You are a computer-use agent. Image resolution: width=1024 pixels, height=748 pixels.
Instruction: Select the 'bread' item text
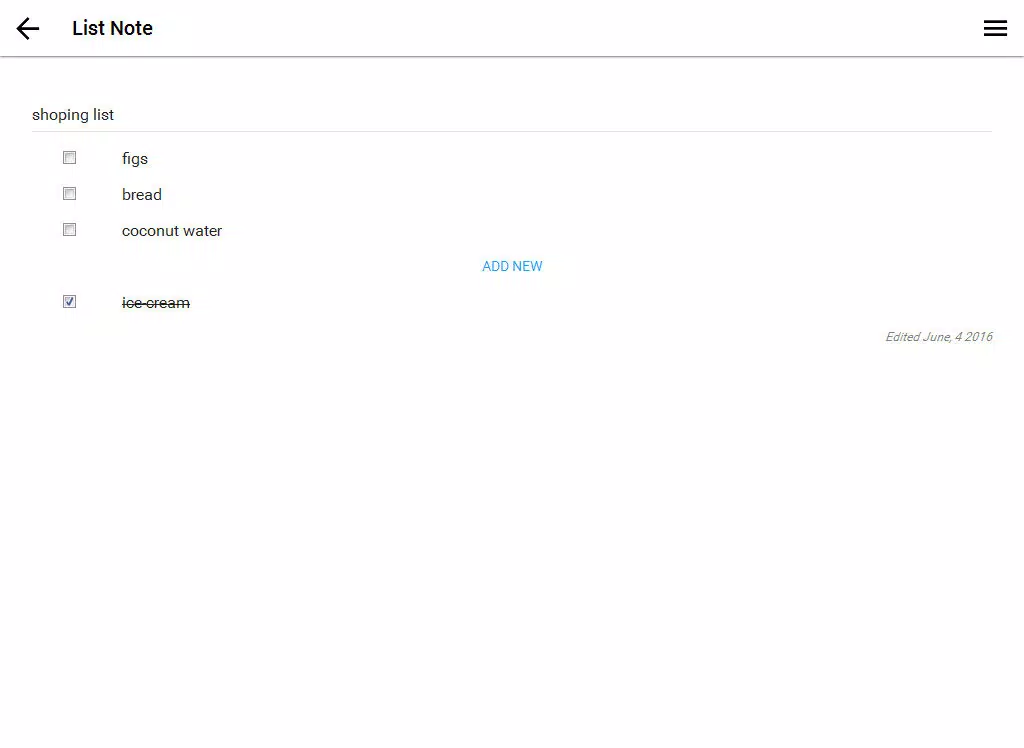(142, 195)
